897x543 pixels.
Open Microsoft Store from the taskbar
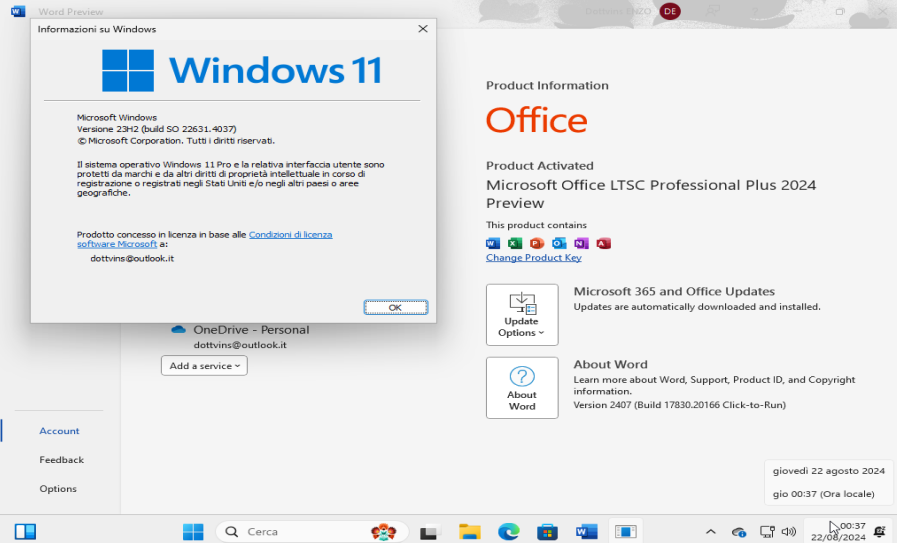click(547, 532)
